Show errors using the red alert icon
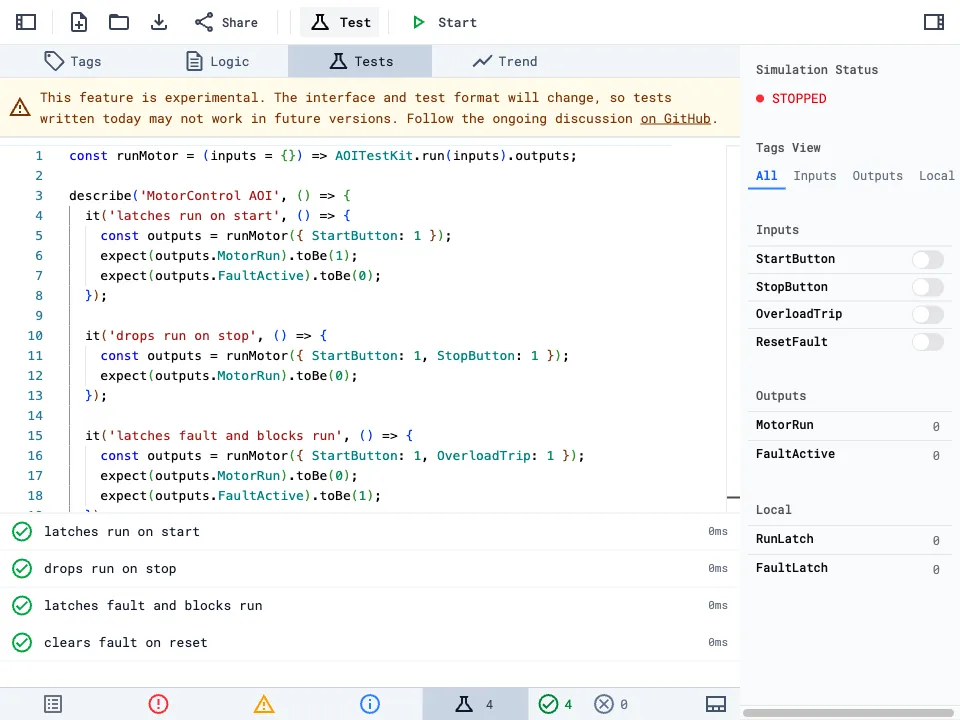 [x=158, y=704]
